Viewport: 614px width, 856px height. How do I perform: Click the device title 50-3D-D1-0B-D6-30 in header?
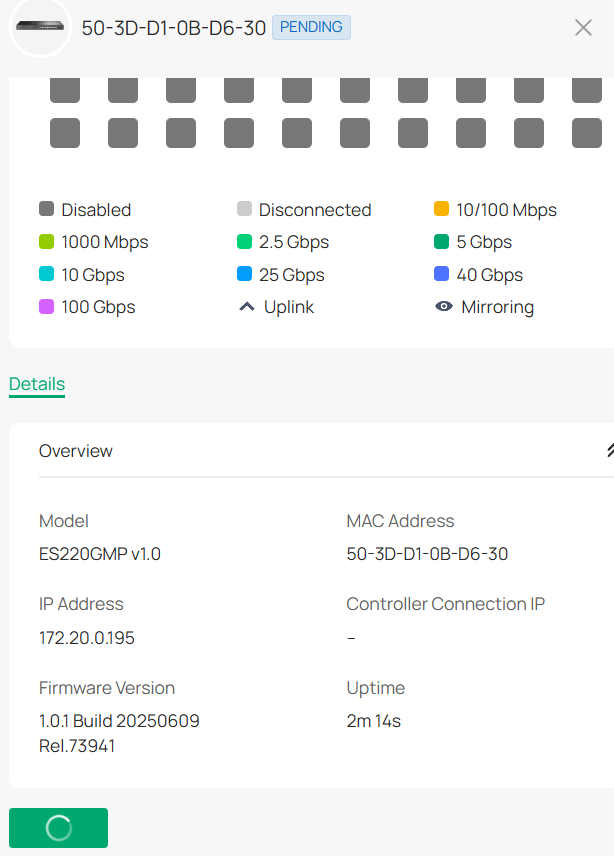coord(174,28)
